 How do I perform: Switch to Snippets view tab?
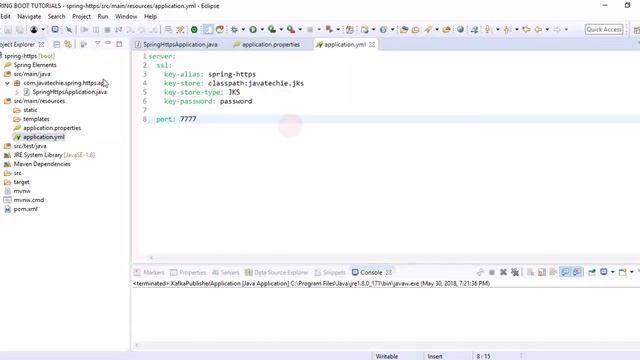[x=330, y=272]
